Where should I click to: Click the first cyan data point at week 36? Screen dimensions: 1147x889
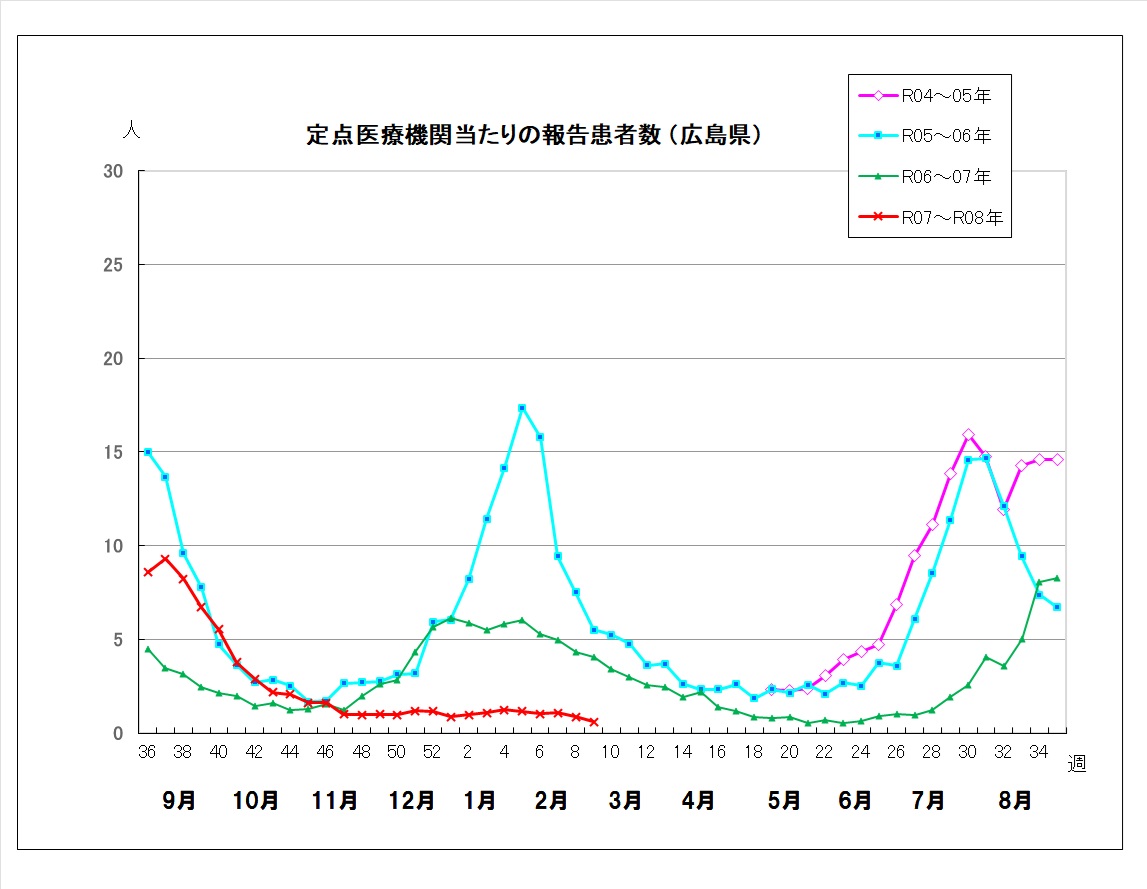148,452
